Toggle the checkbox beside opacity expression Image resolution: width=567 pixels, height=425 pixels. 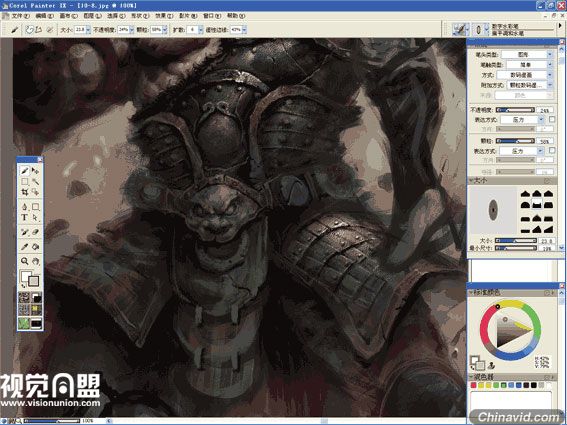552,119
